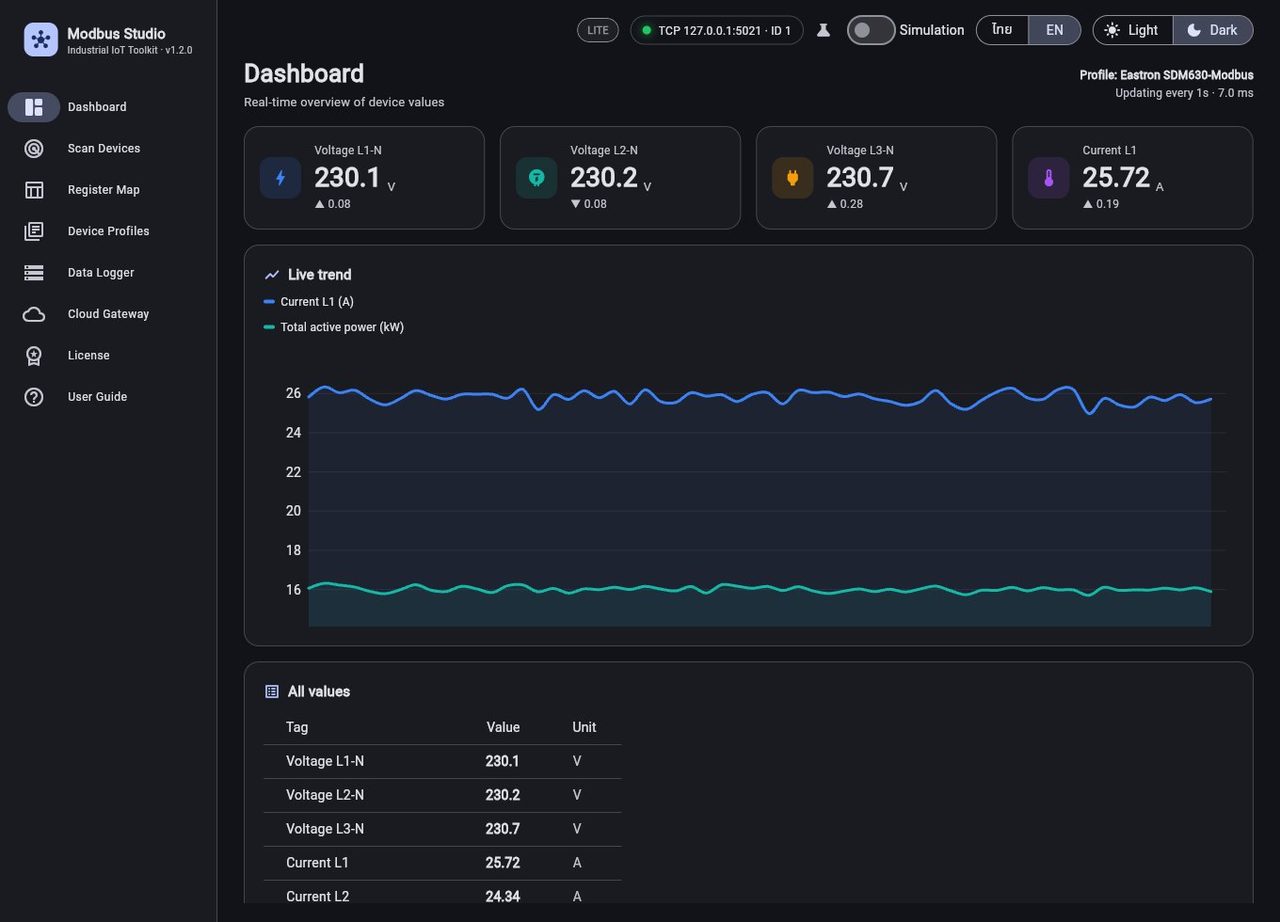
Task: Open the Cloud Gateway page
Action: (x=108, y=314)
